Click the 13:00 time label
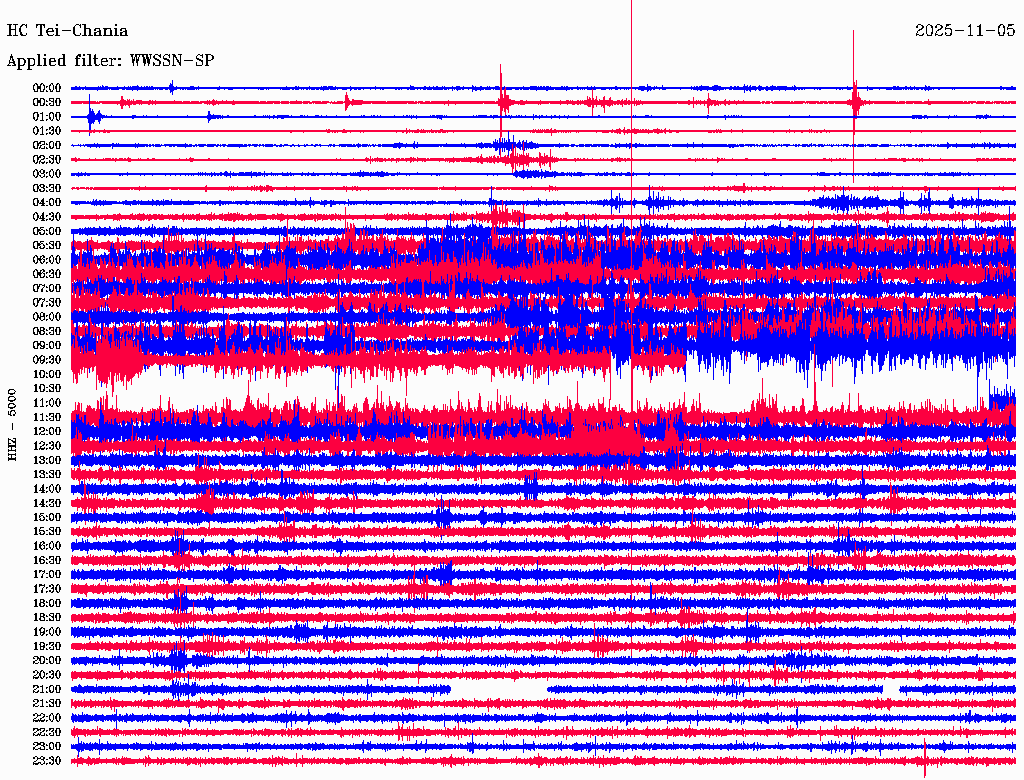Image resolution: width=1024 pixels, height=780 pixels. pyautogui.click(x=47, y=460)
